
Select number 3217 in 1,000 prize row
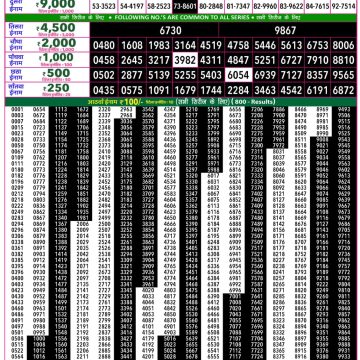159,60
